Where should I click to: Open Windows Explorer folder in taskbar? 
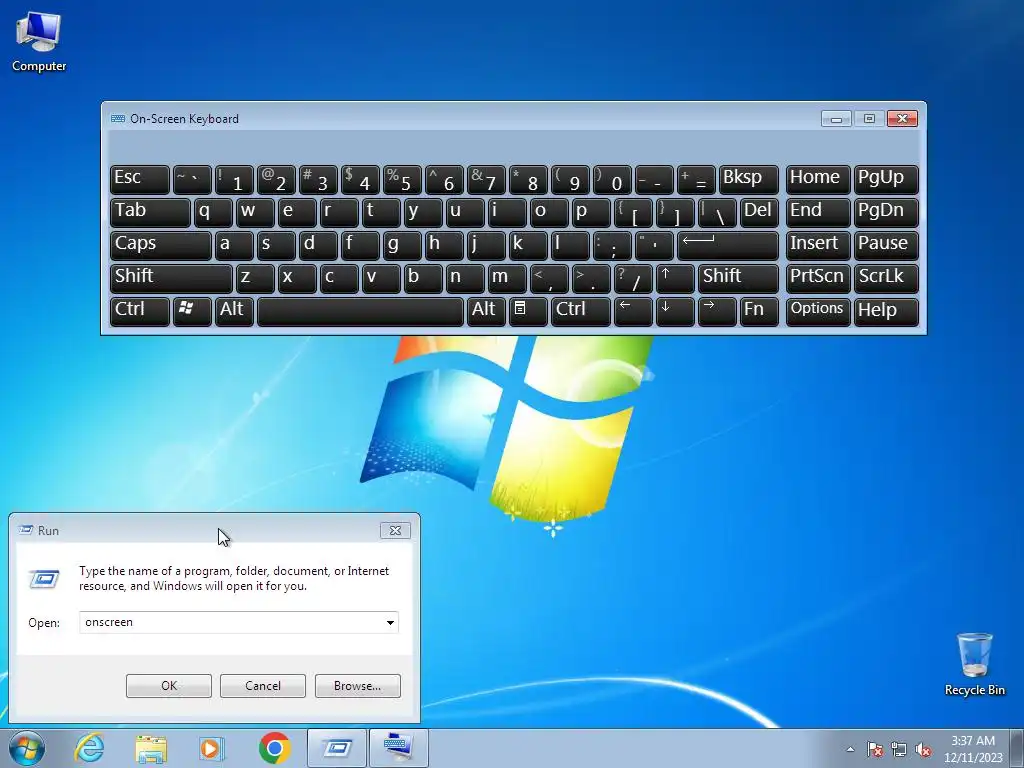click(x=151, y=748)
